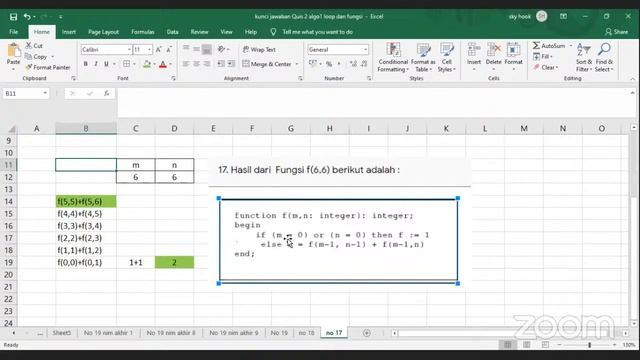Collapse the ribbon with the arrow
The width and height of the screenshot is (640, 360).
coord(632,78)
